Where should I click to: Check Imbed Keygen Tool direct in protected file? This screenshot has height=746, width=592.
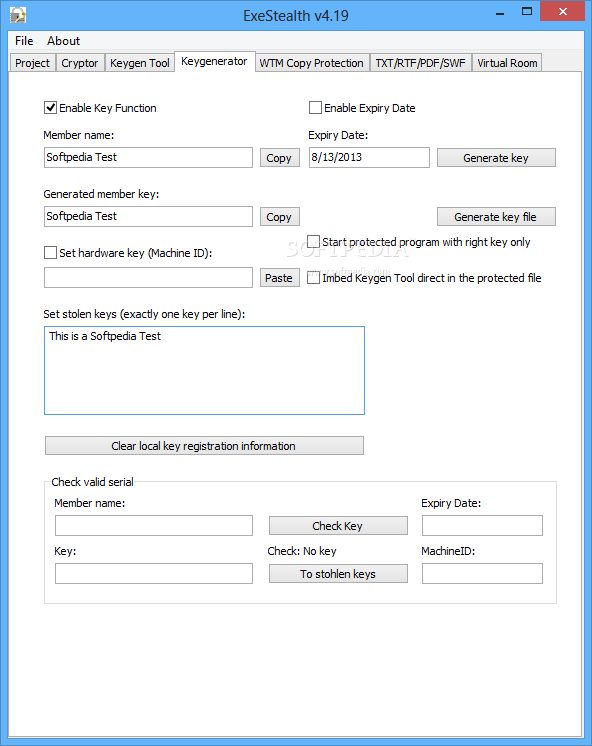coord(313,278)
